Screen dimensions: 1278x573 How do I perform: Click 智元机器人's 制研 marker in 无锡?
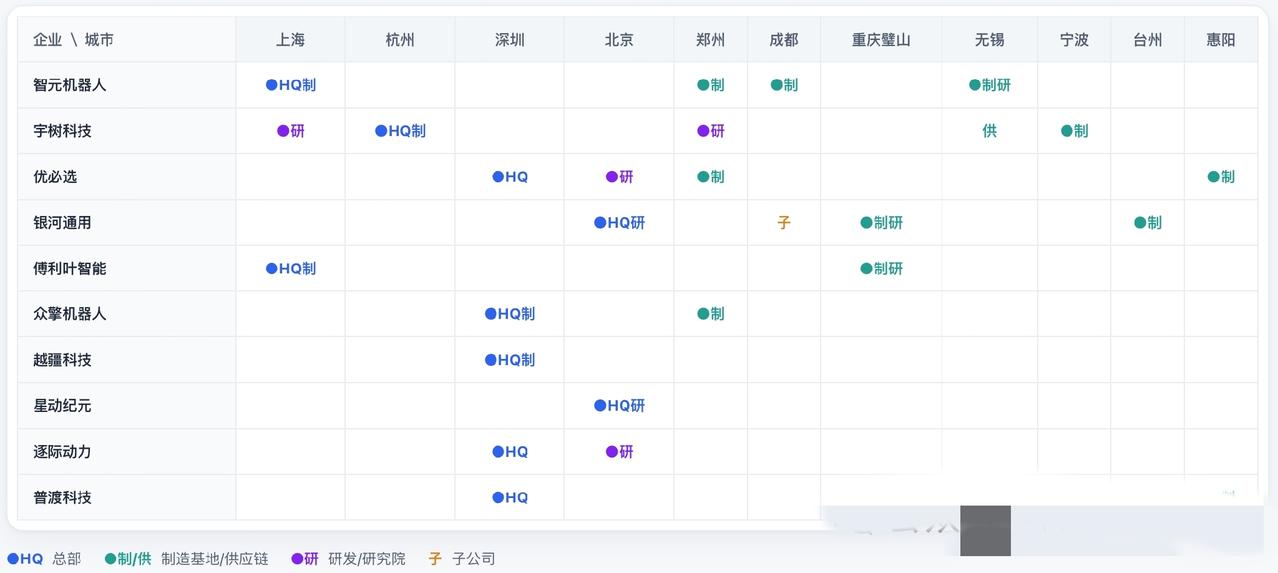coord(990,85)
